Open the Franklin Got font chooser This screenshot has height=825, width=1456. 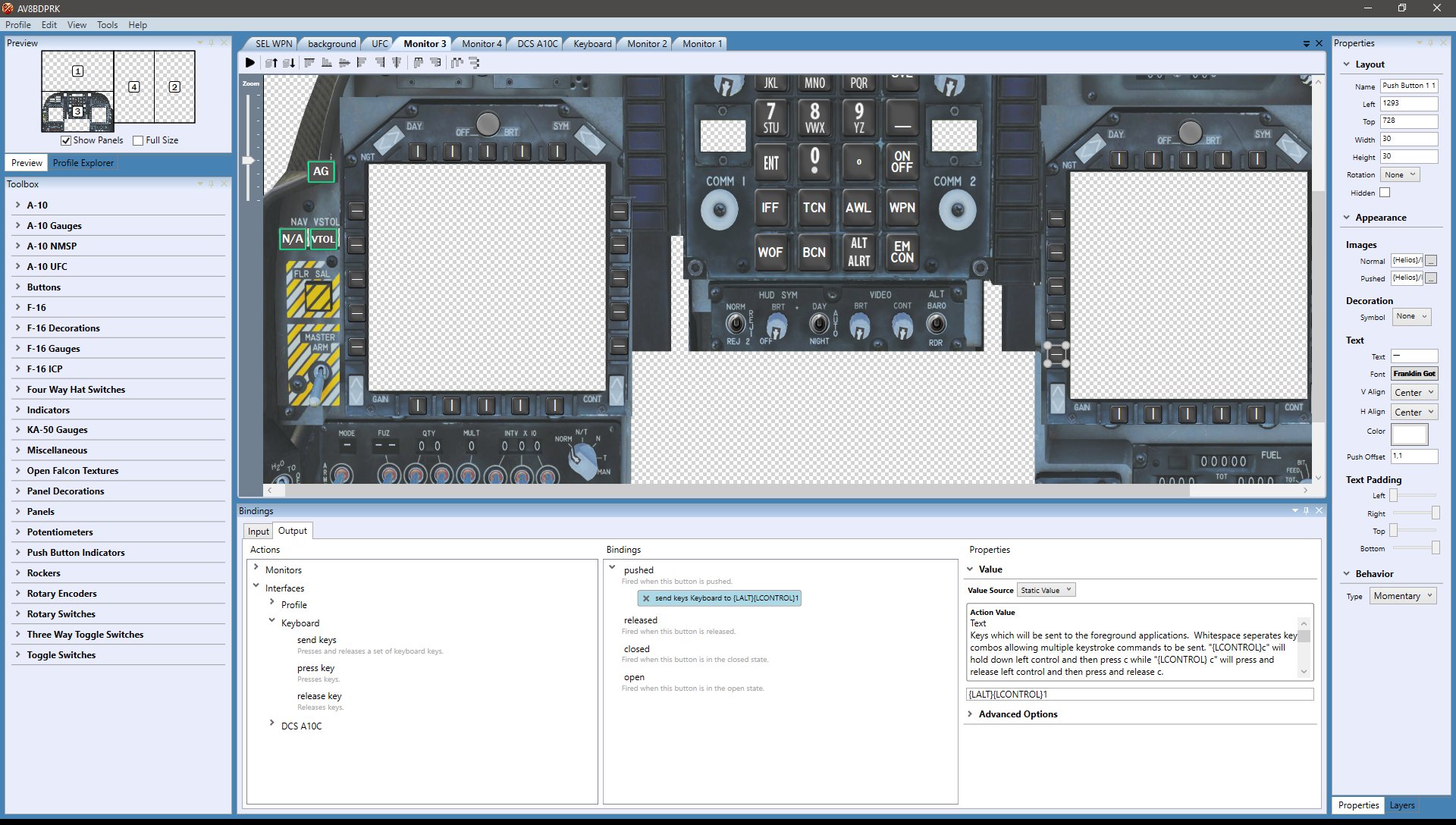point(1414,374)
